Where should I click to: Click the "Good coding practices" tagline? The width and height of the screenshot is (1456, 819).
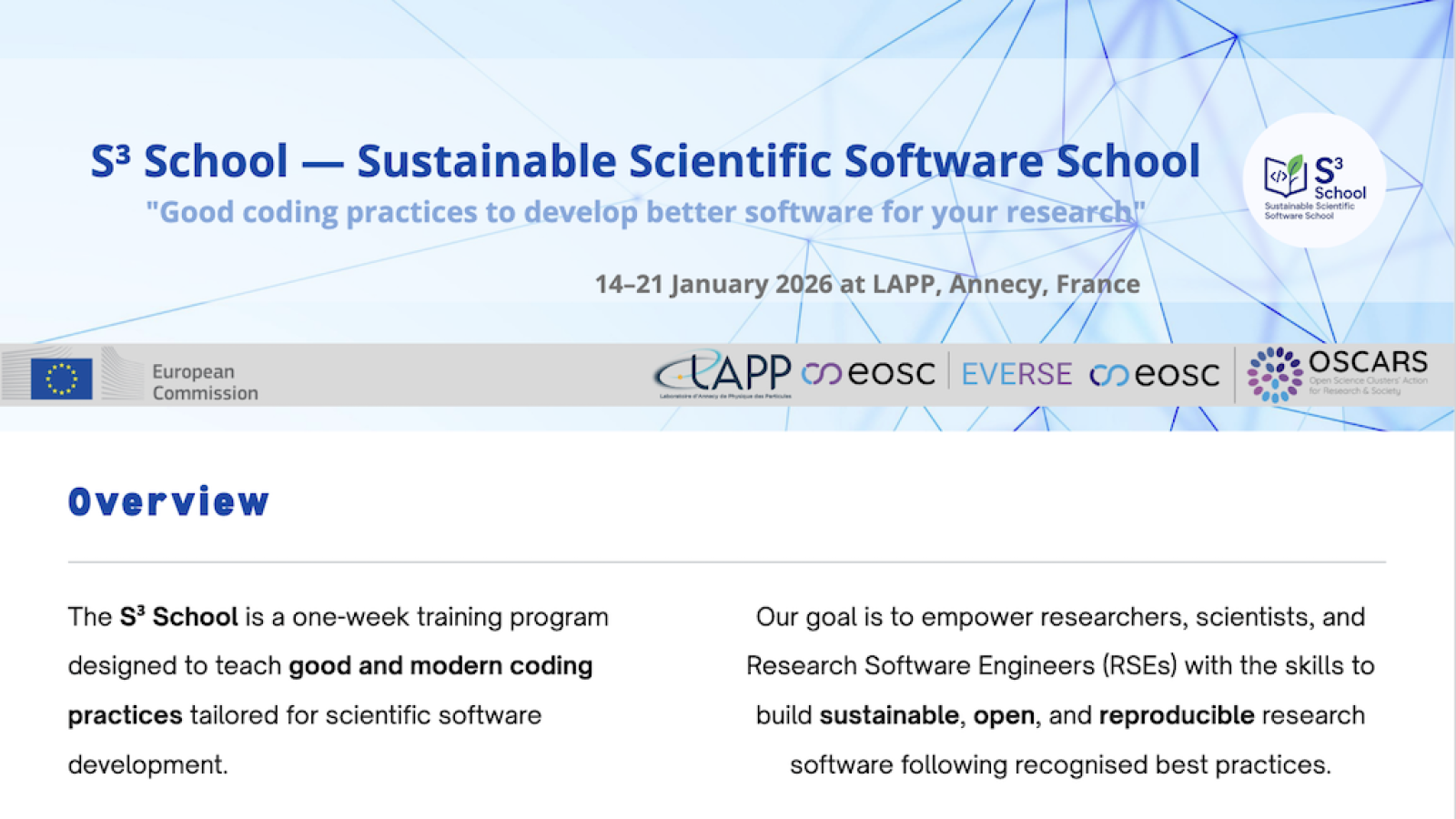tap(645, 212)
